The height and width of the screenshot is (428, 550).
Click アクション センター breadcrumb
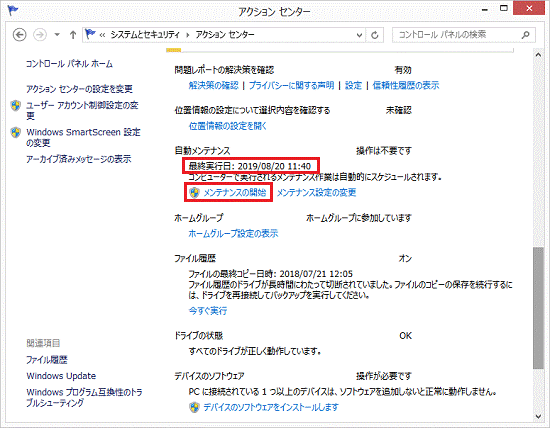pyautogui.click(x=225, y=35)
